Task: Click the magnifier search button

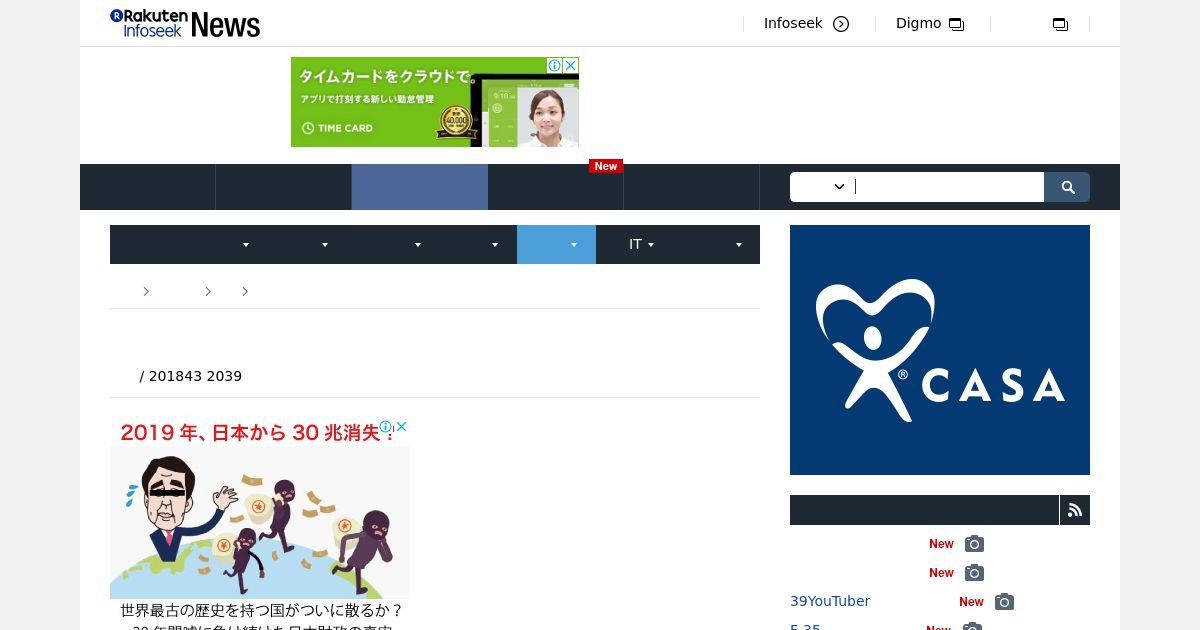Action: pos(1067,187)
